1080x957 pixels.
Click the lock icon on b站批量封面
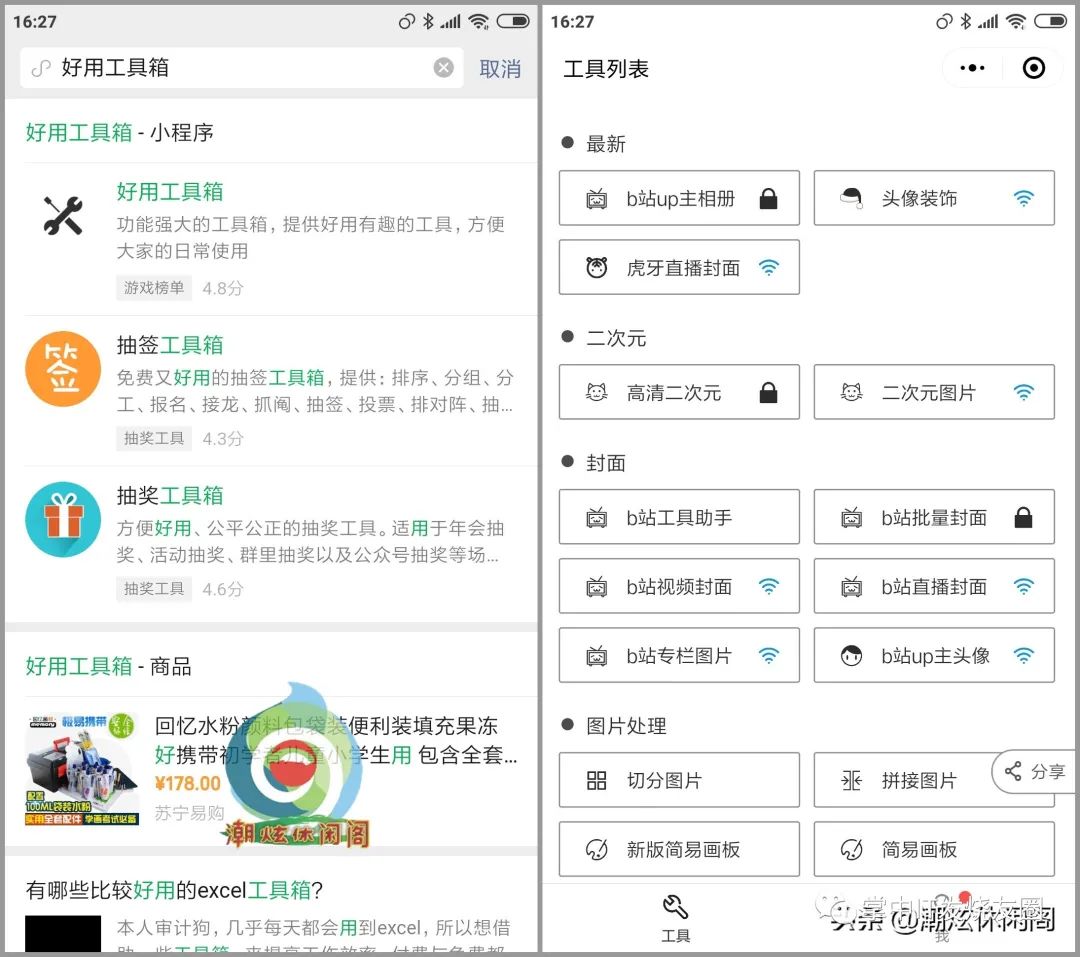(x=1024, y=517)
